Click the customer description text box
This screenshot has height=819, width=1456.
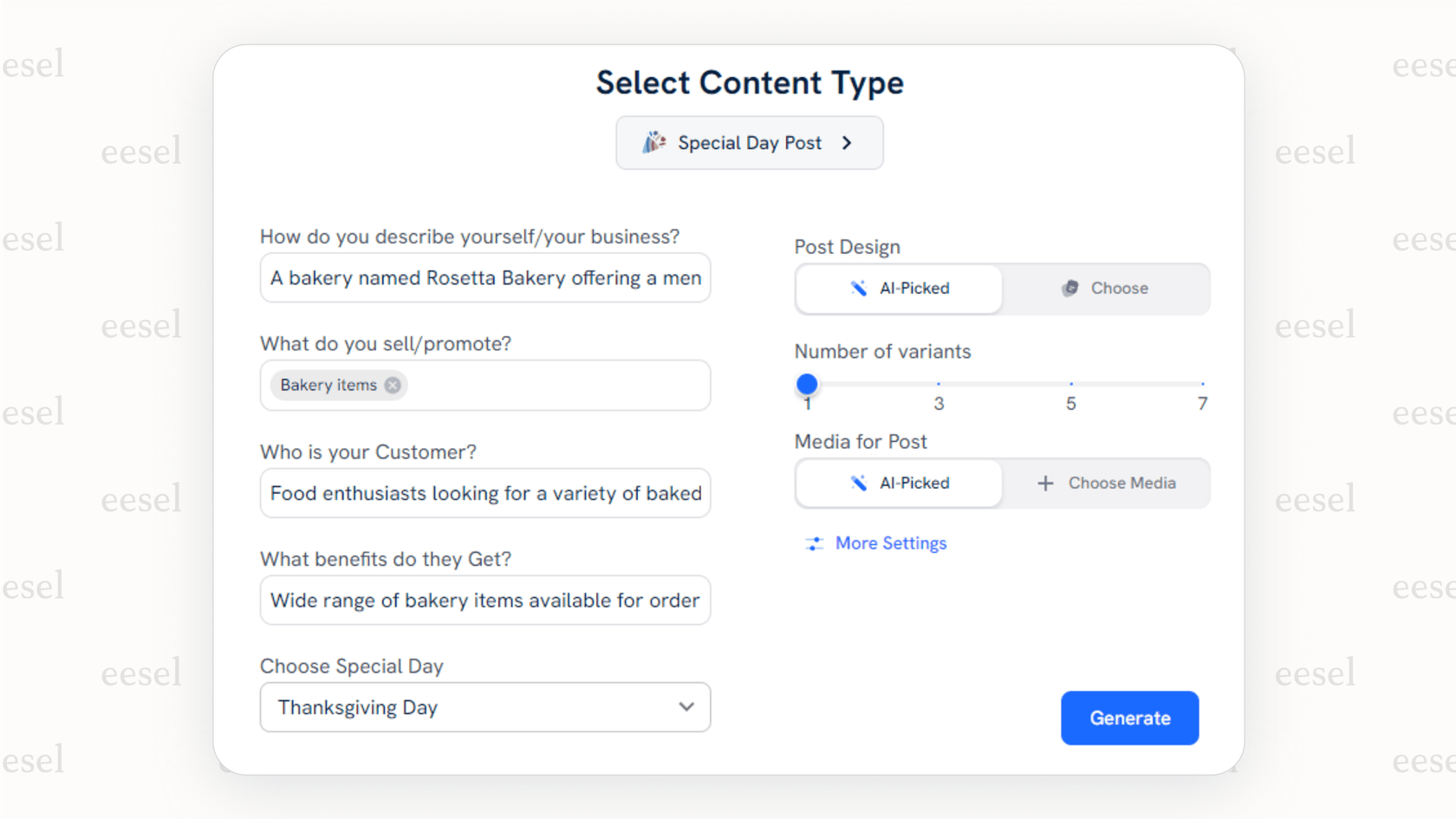pos(485,492)
